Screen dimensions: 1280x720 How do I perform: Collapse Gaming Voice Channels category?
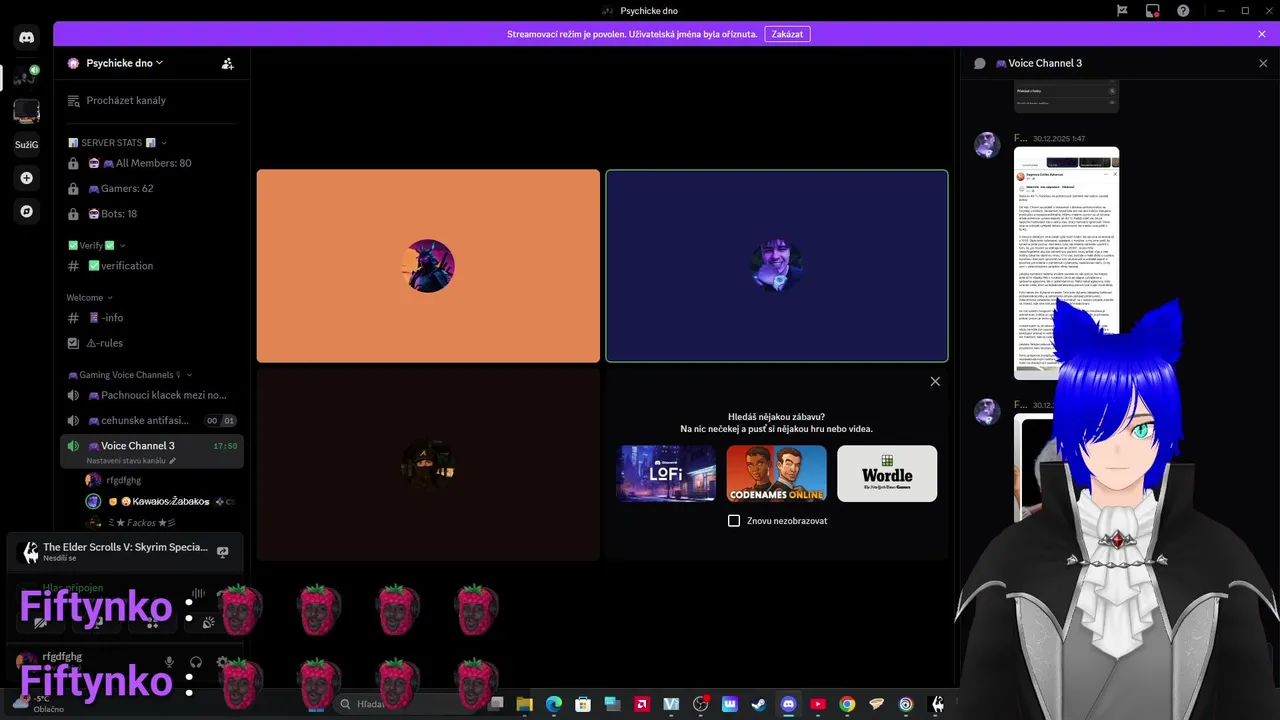coord(129,375)
